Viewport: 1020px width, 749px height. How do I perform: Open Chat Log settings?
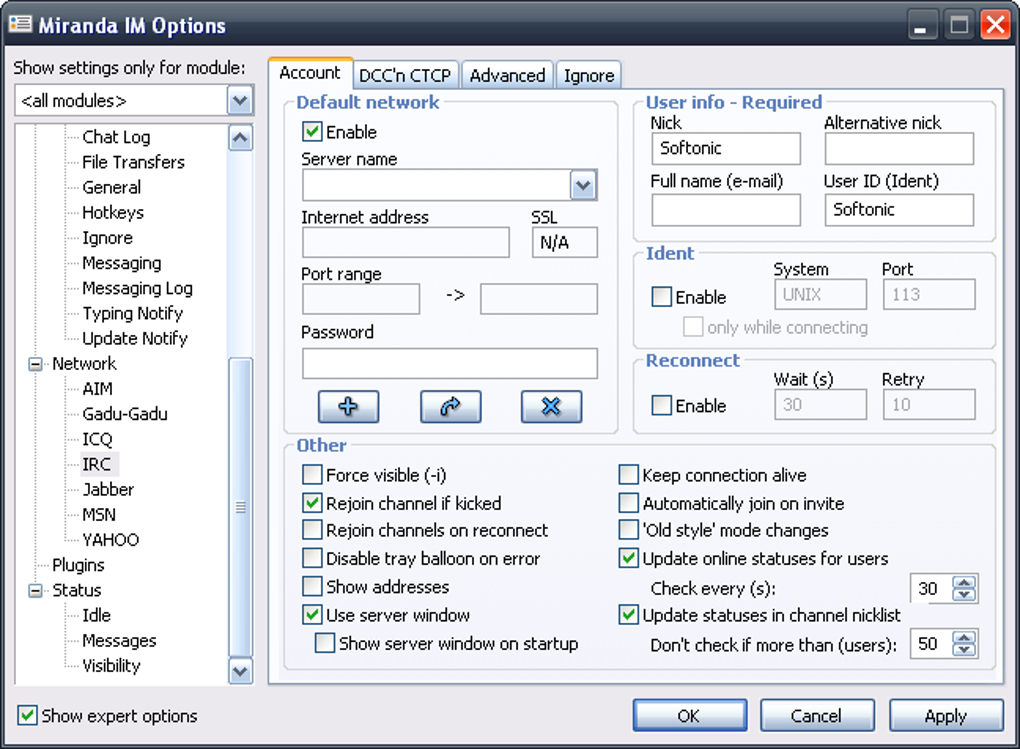click(116, 137)
